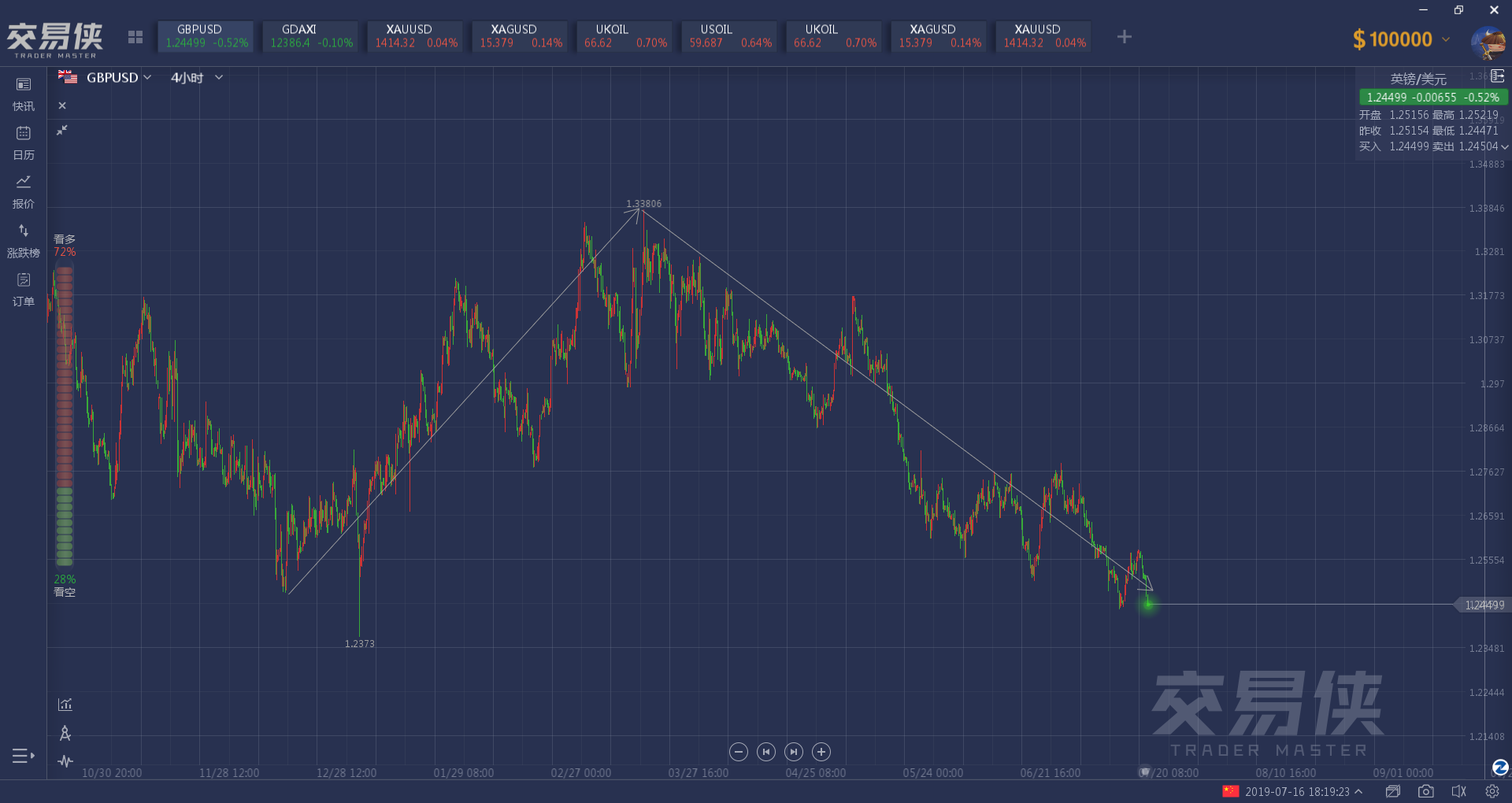Click the waveform pulse icon
Screen dimensions: 1512x803
(x=65, y=761)
